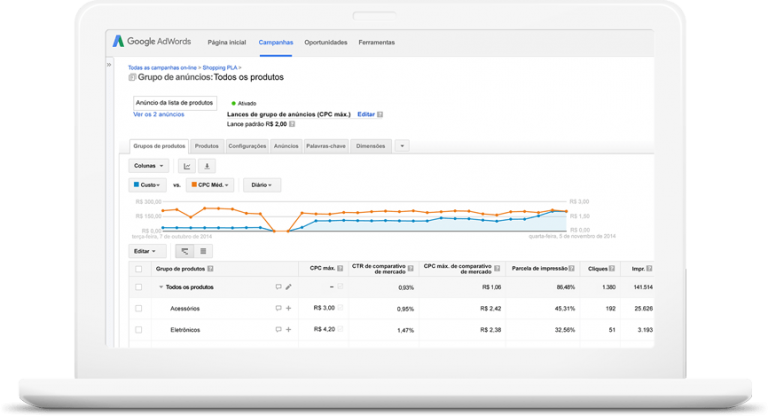Click the pencil icon for Todos os produtos
The width and height of the screenshot is (768, 416).
(x=288, y=287)
